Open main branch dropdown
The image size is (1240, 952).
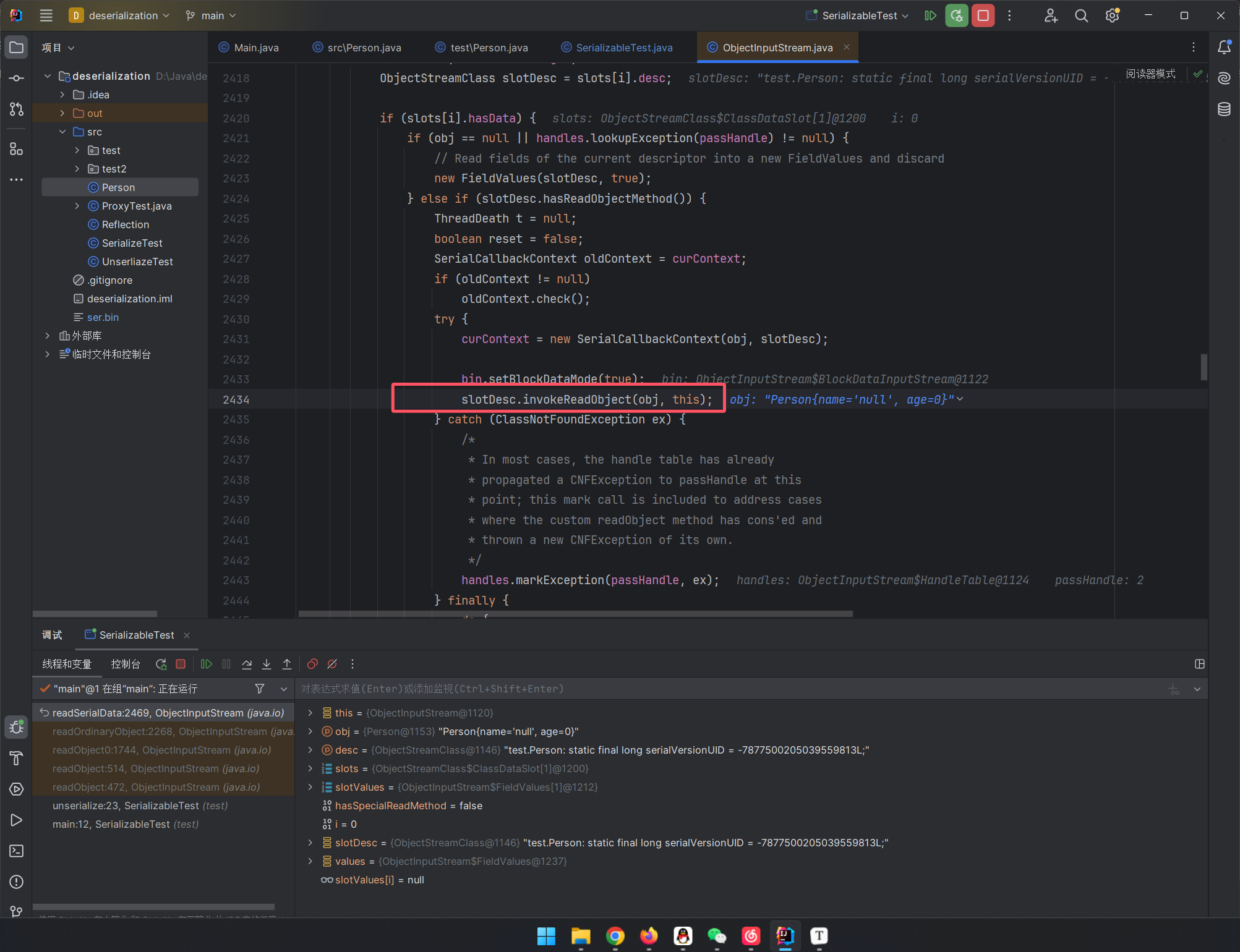click(211, 15)
